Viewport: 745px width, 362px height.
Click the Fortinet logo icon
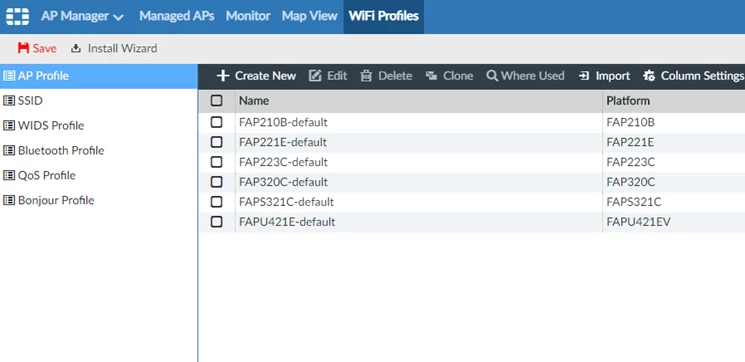point(18,16)
